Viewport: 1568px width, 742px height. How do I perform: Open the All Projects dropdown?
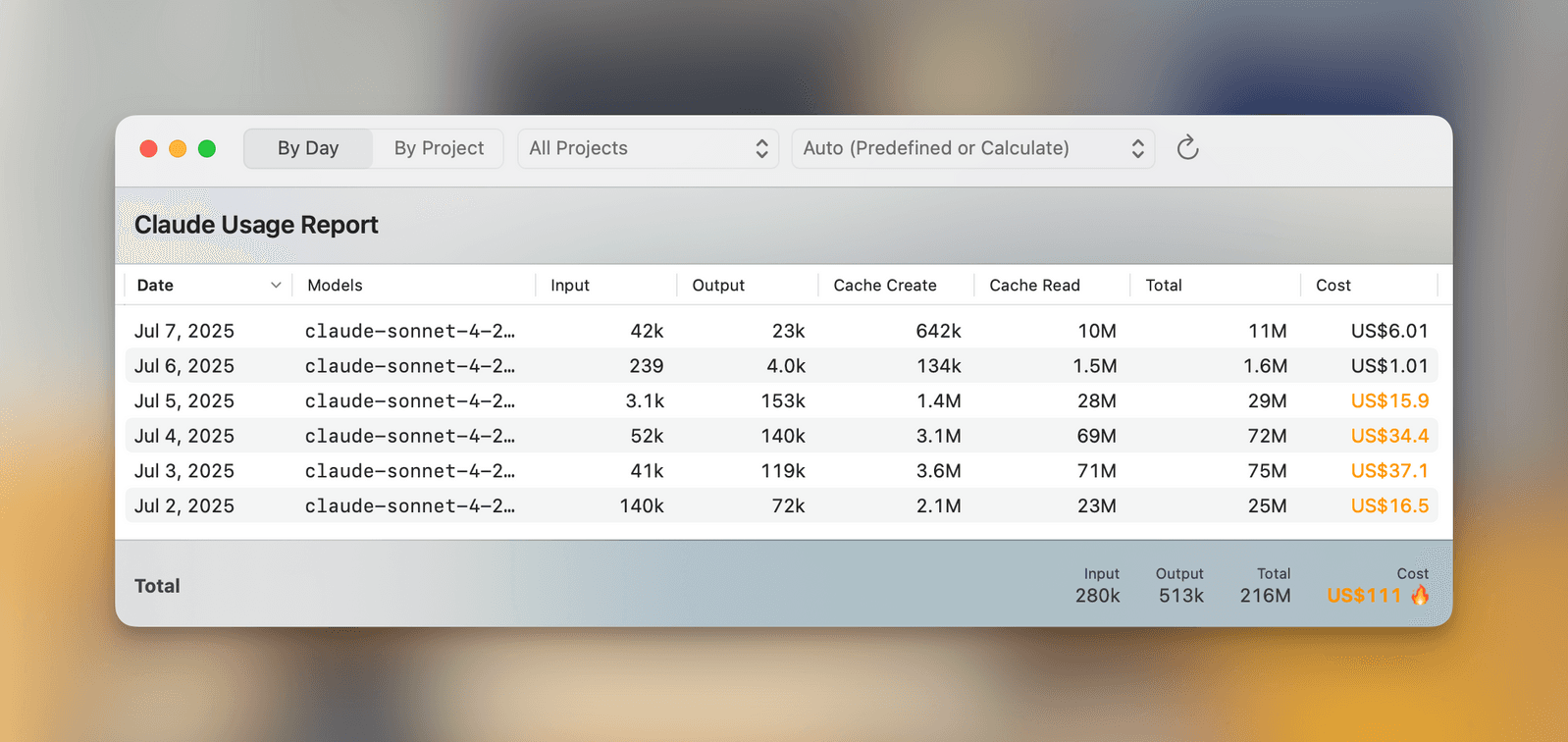[648, 148]
